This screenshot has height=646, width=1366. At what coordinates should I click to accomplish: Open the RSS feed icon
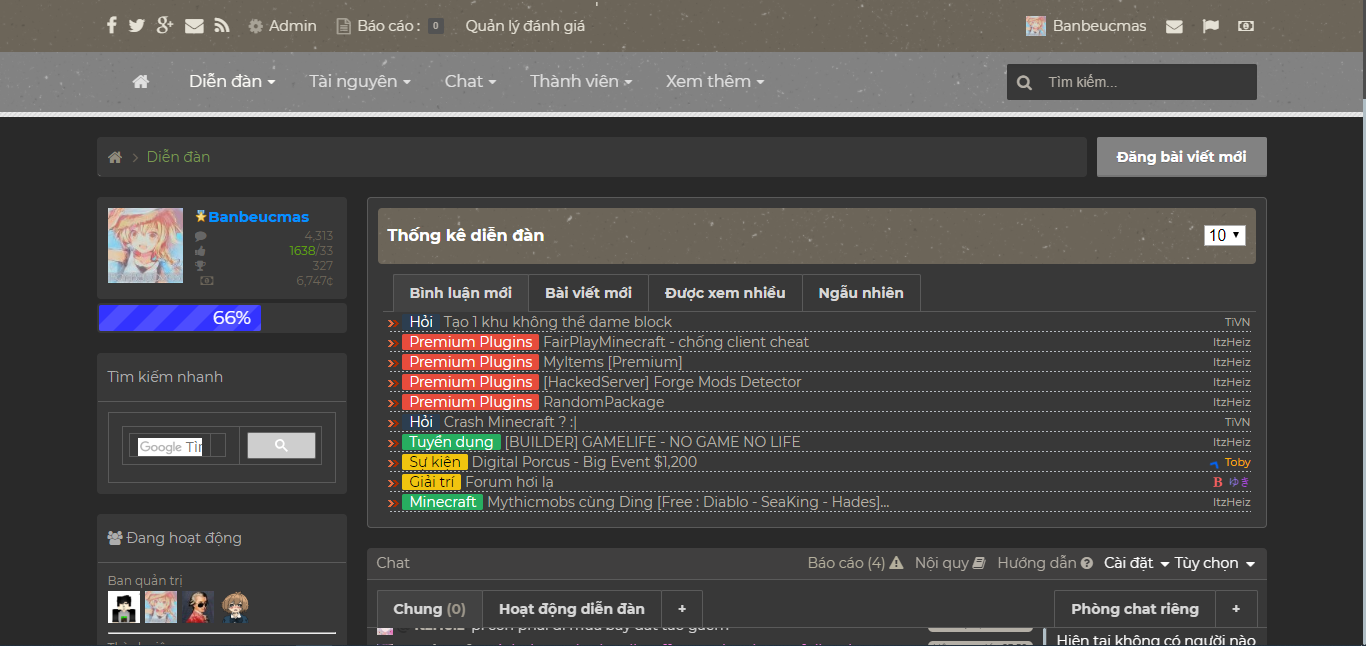click(x=222, y=26)
